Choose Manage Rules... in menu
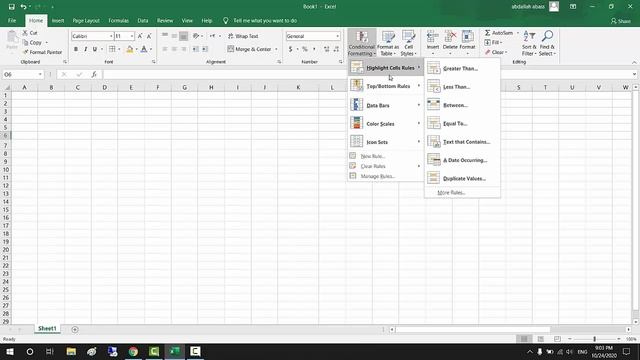 [385, 176]
